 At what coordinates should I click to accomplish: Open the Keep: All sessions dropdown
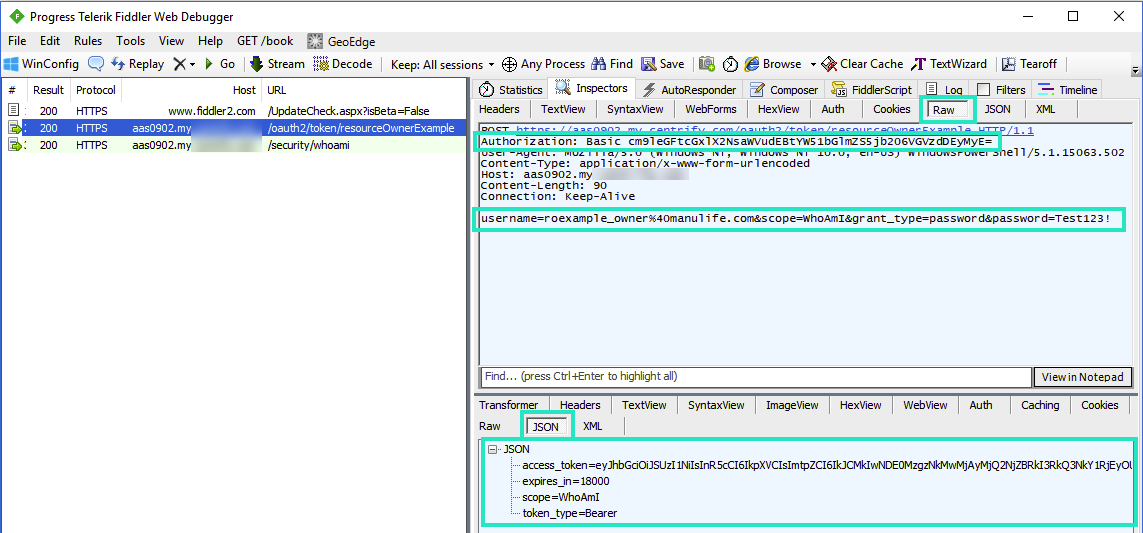442,64
